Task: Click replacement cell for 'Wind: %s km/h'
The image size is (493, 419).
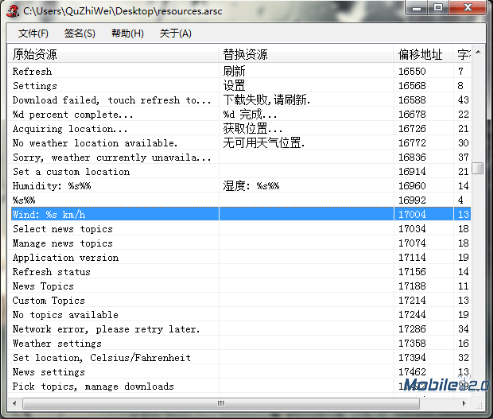Action: tap(307, 214)
